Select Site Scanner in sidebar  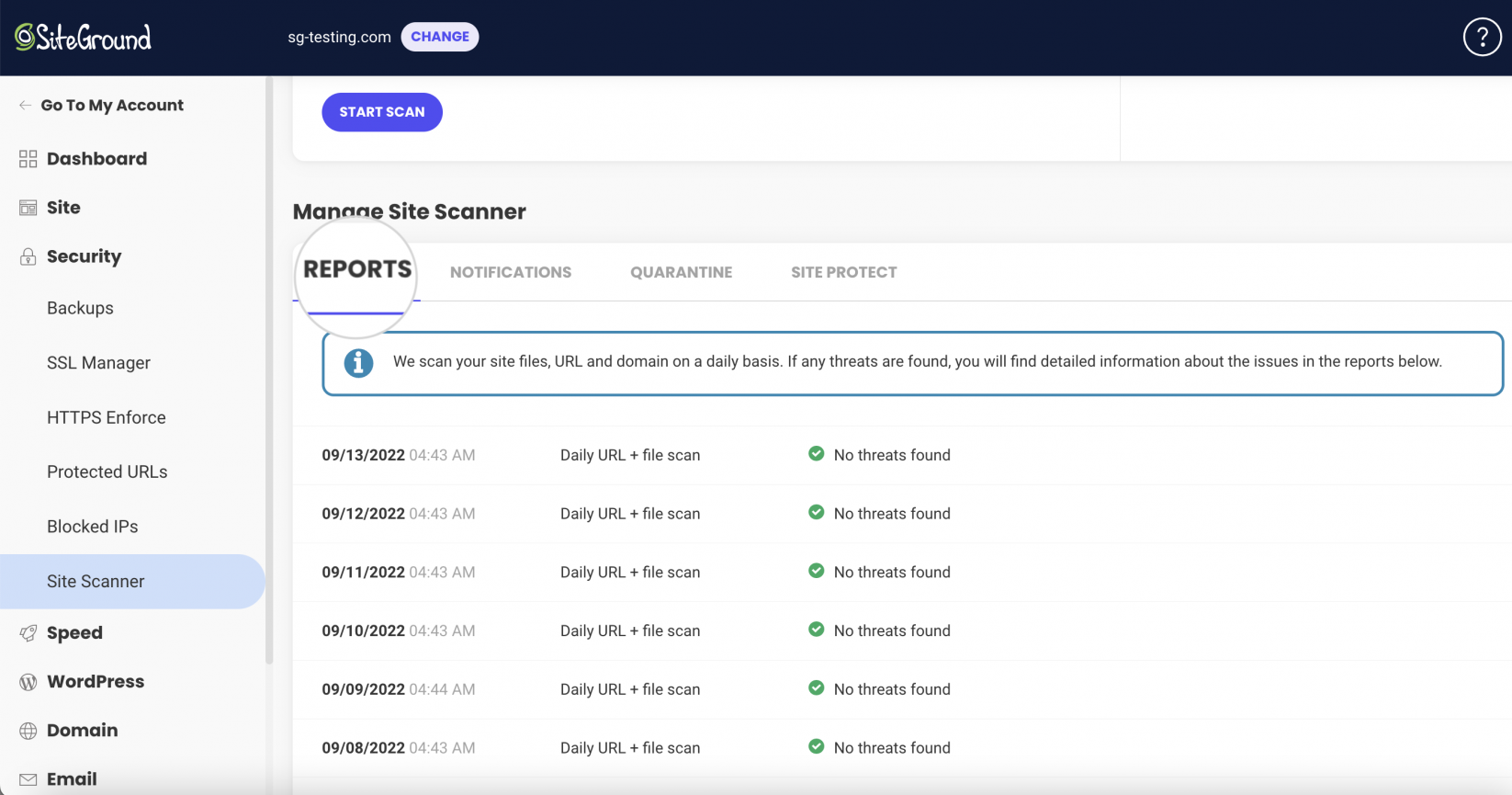(132, 582)
